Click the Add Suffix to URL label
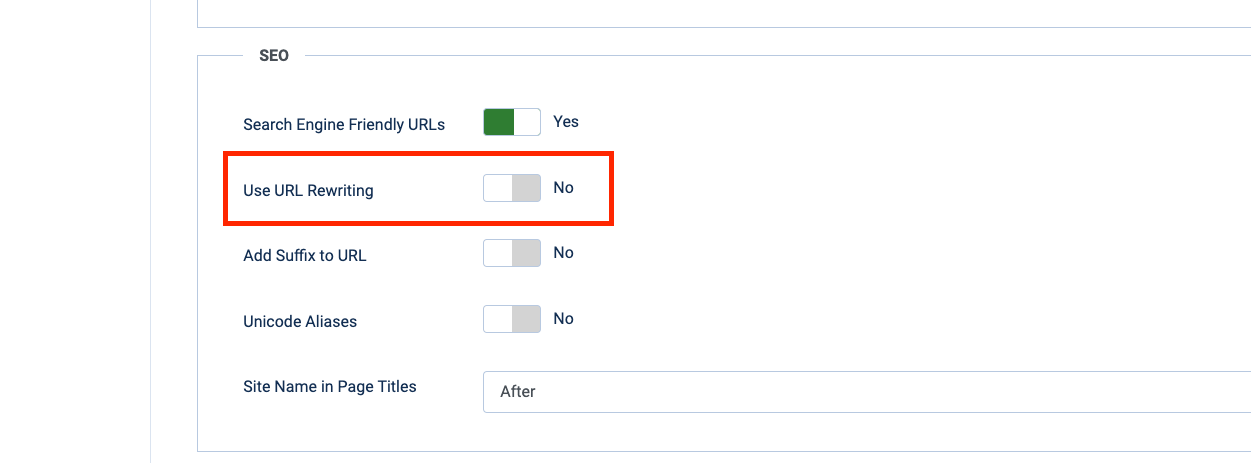 [x=305, y=256]
